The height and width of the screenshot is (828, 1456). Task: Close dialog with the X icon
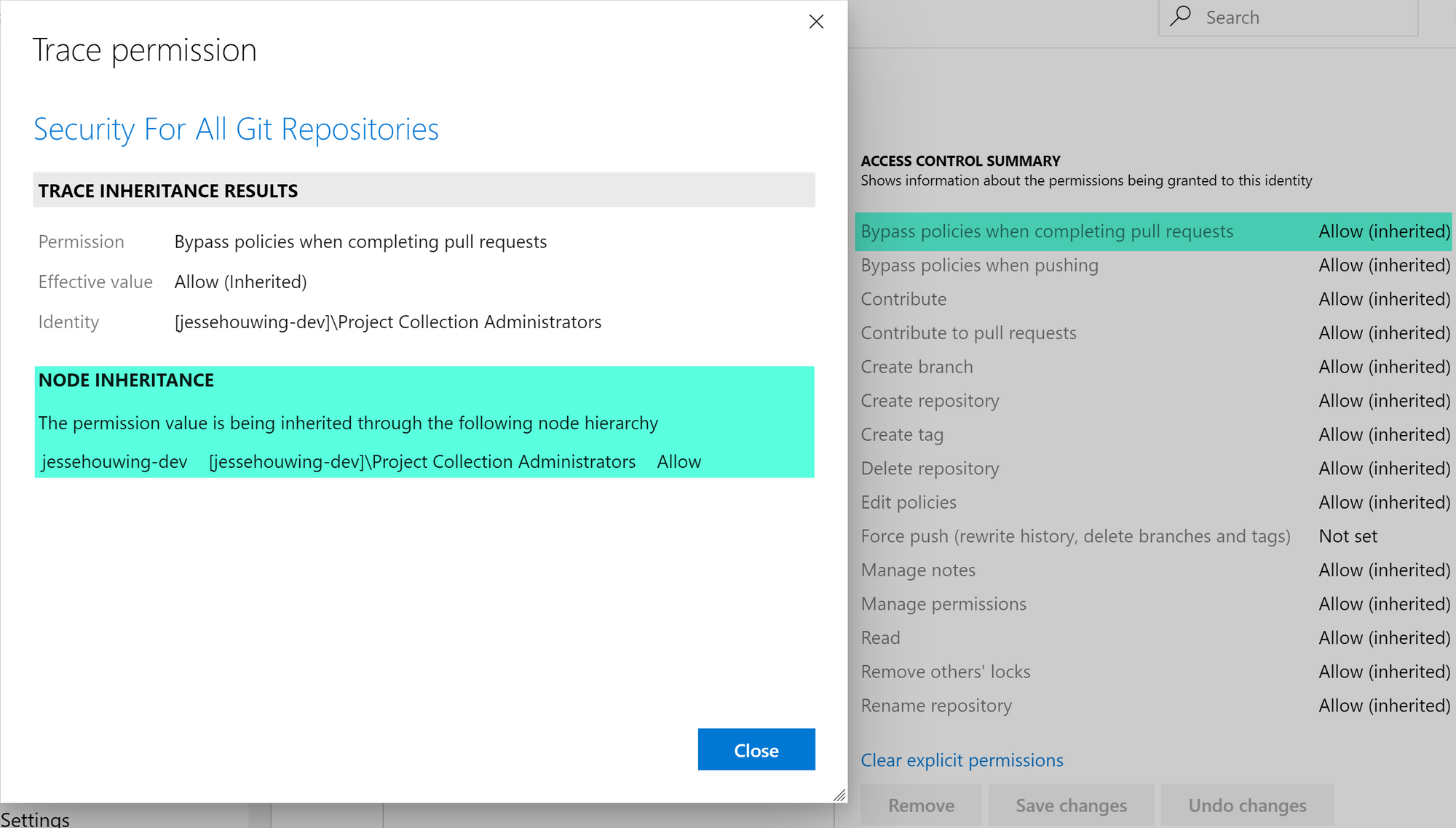click(816, 22)
